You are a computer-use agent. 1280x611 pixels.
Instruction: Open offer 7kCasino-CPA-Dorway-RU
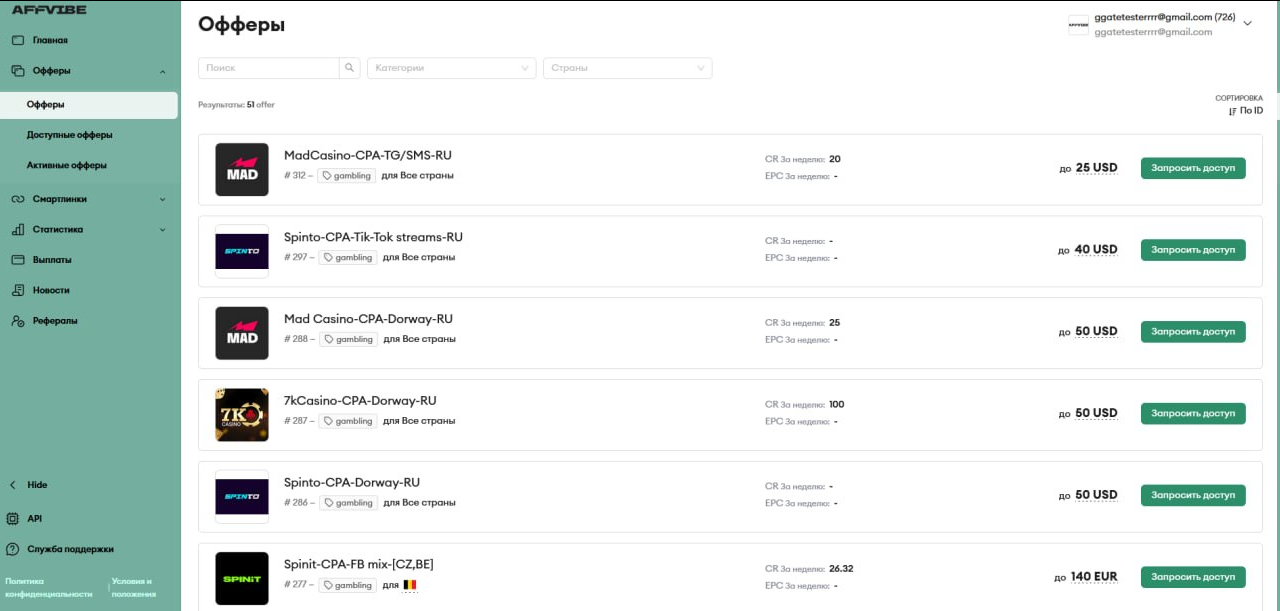(x=360, y=402)
